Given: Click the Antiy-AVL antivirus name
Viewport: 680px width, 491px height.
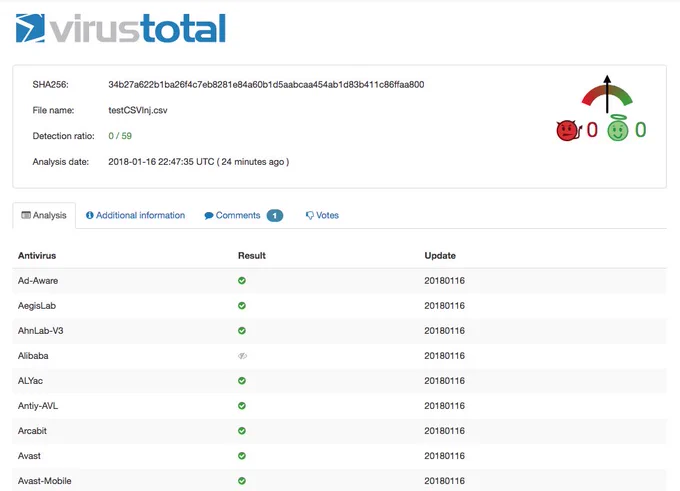Looking at the screenshot, I should 38,406.
